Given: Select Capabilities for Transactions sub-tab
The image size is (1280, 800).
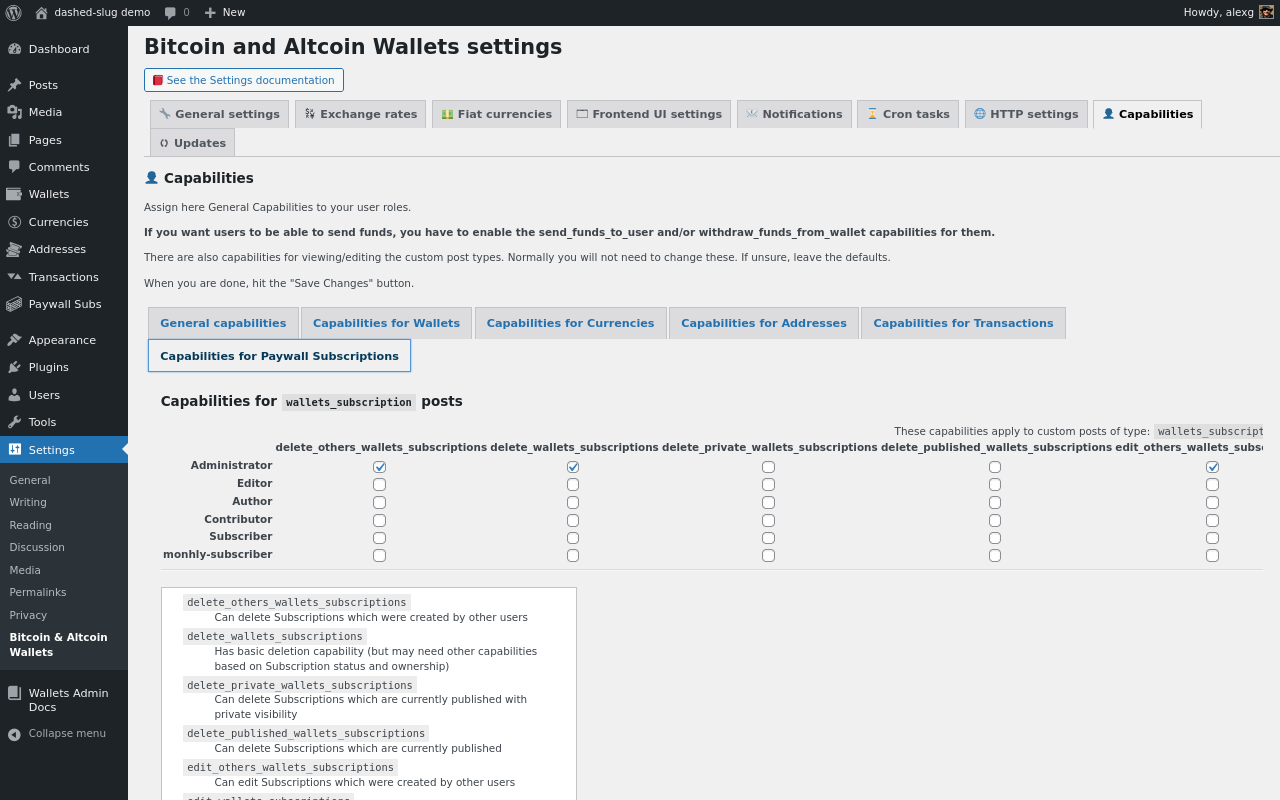Looking at the screenshot, I should pyautogui.click(x=963, y=323).
